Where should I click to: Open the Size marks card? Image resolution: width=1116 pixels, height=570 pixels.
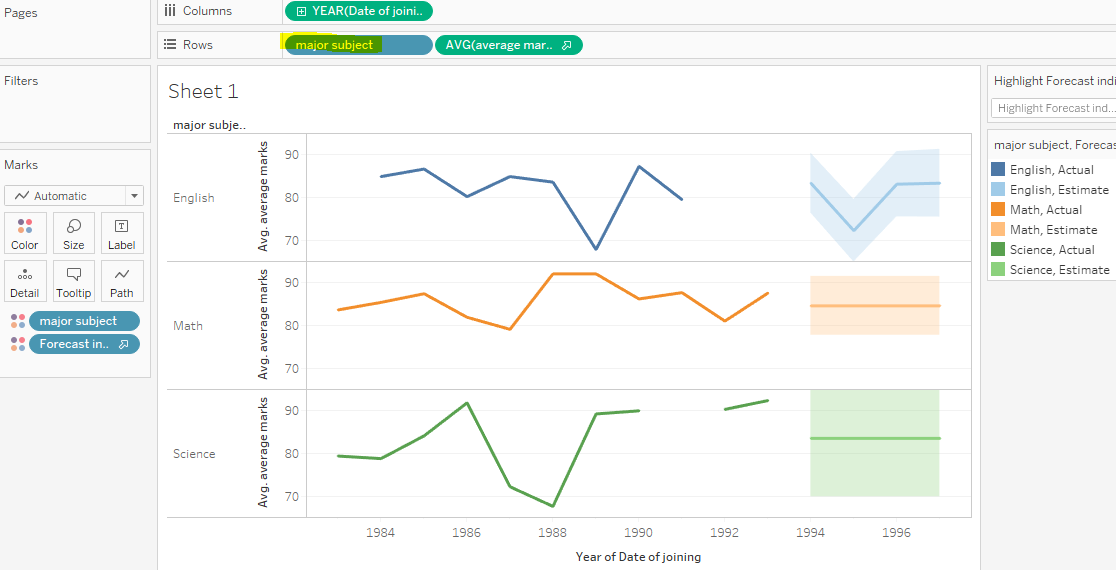73,233
